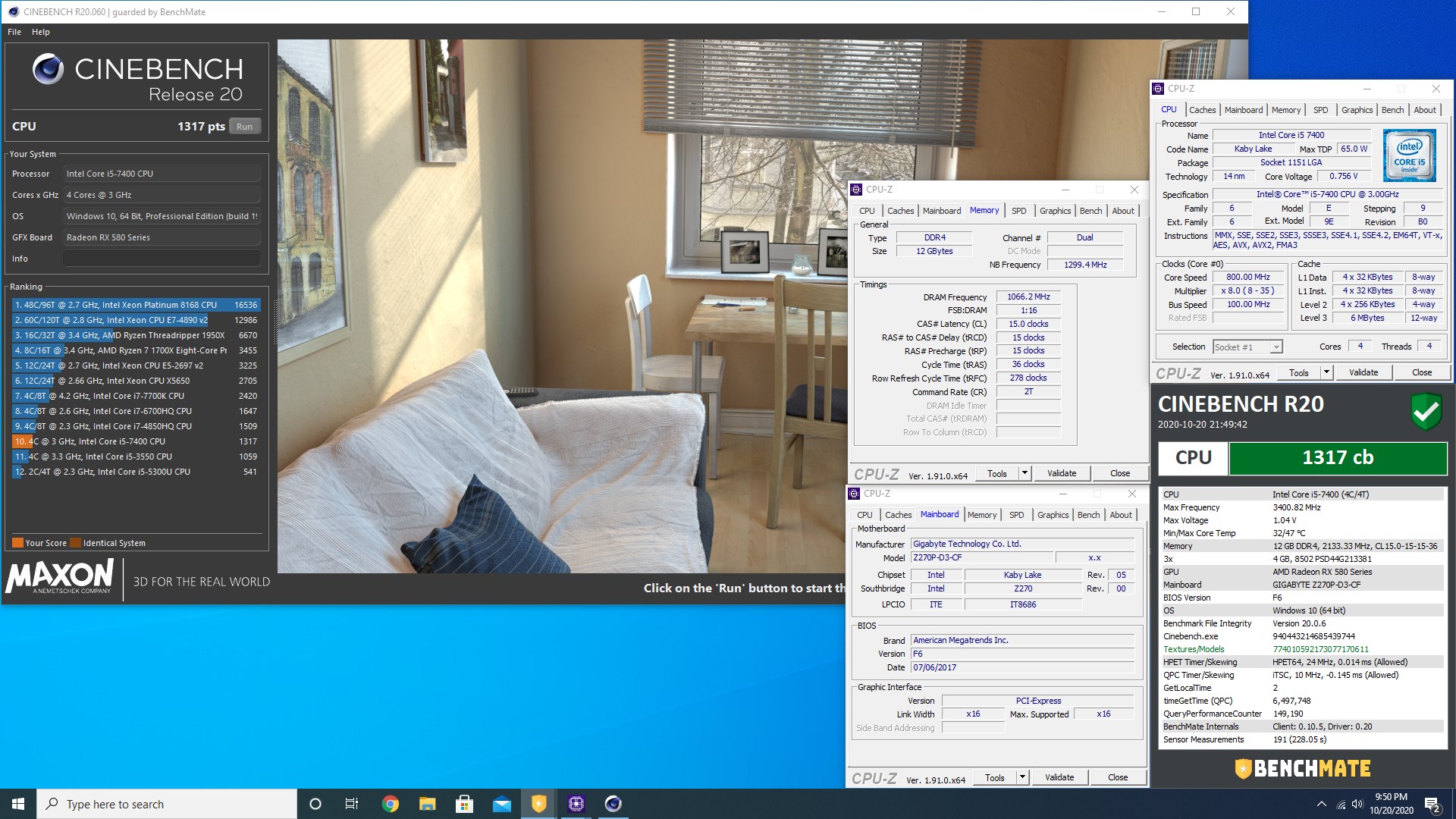The image size is (1456, 819).
Task: Click Tools button in CPU-Z Mainboard window
Action: (994, 777)
